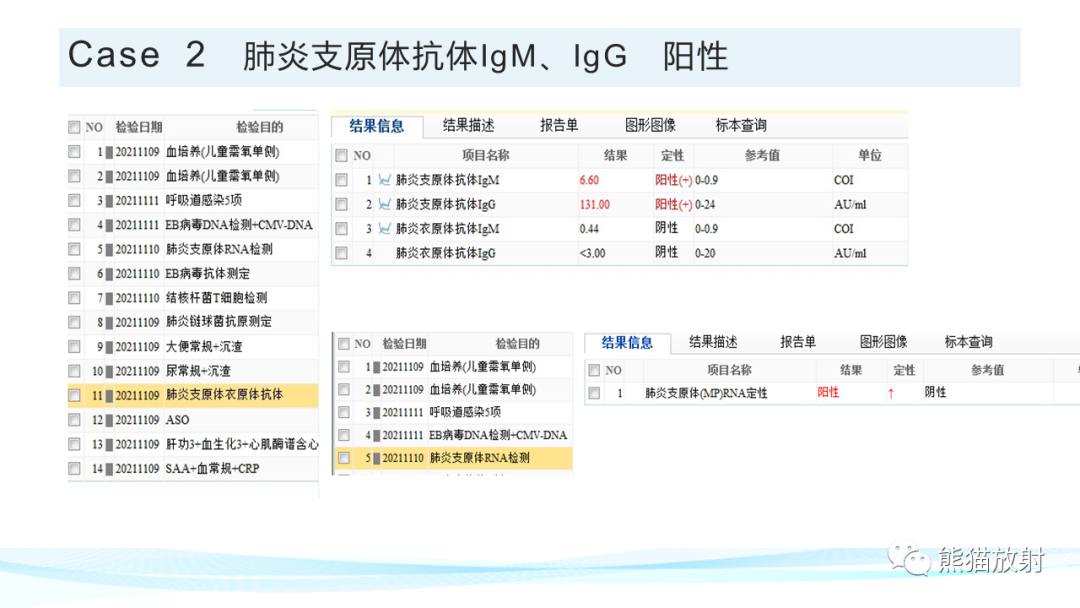Open trend chart icon for 肺炎支原体抗体IgG
Viewport: 1080px width, 608px height.
coord(384,205)
